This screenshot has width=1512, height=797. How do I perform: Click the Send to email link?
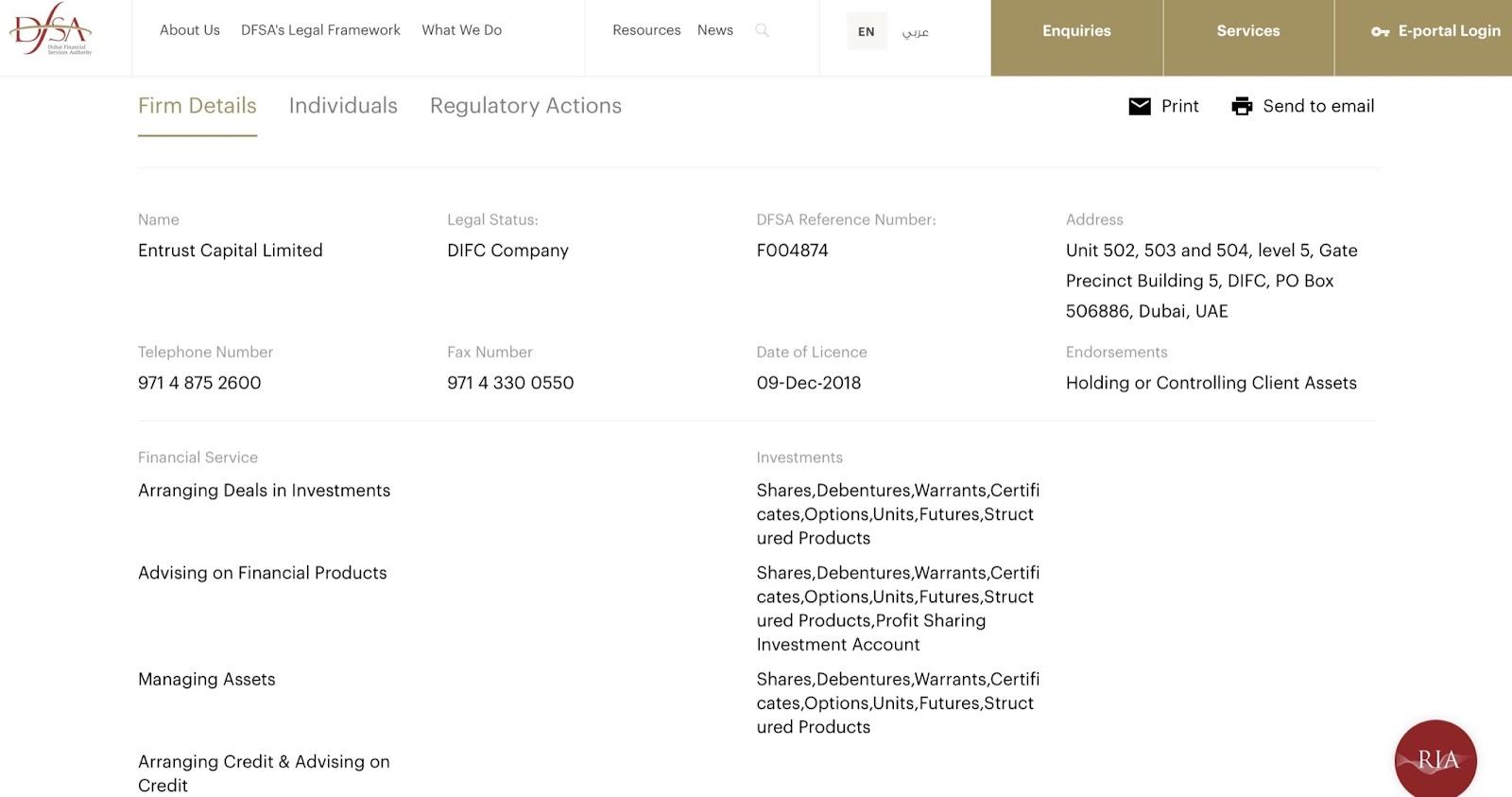[x=1318, y=106]
